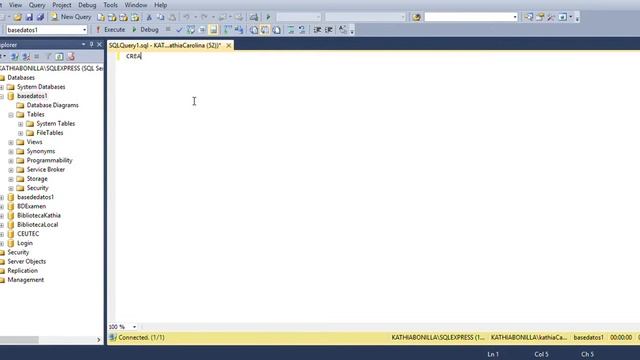The width and height of the screenshot is (640, 360).
Task: Click Object Explorer horizontal scrollbar thumb
Action: click(x=19, y=340)
